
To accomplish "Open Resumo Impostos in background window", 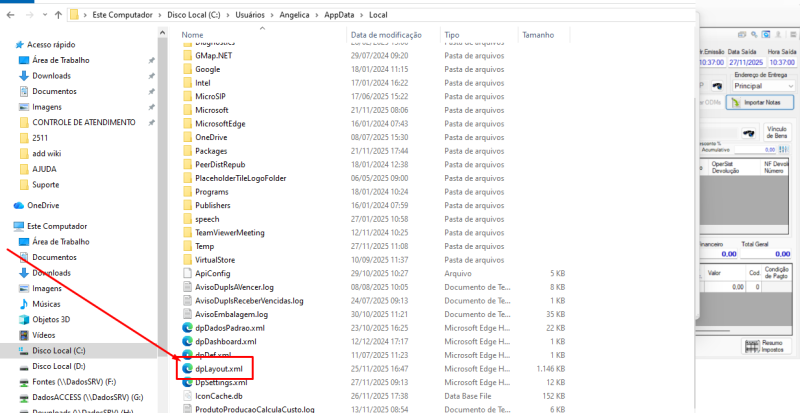I will click(x=766, y=347).
